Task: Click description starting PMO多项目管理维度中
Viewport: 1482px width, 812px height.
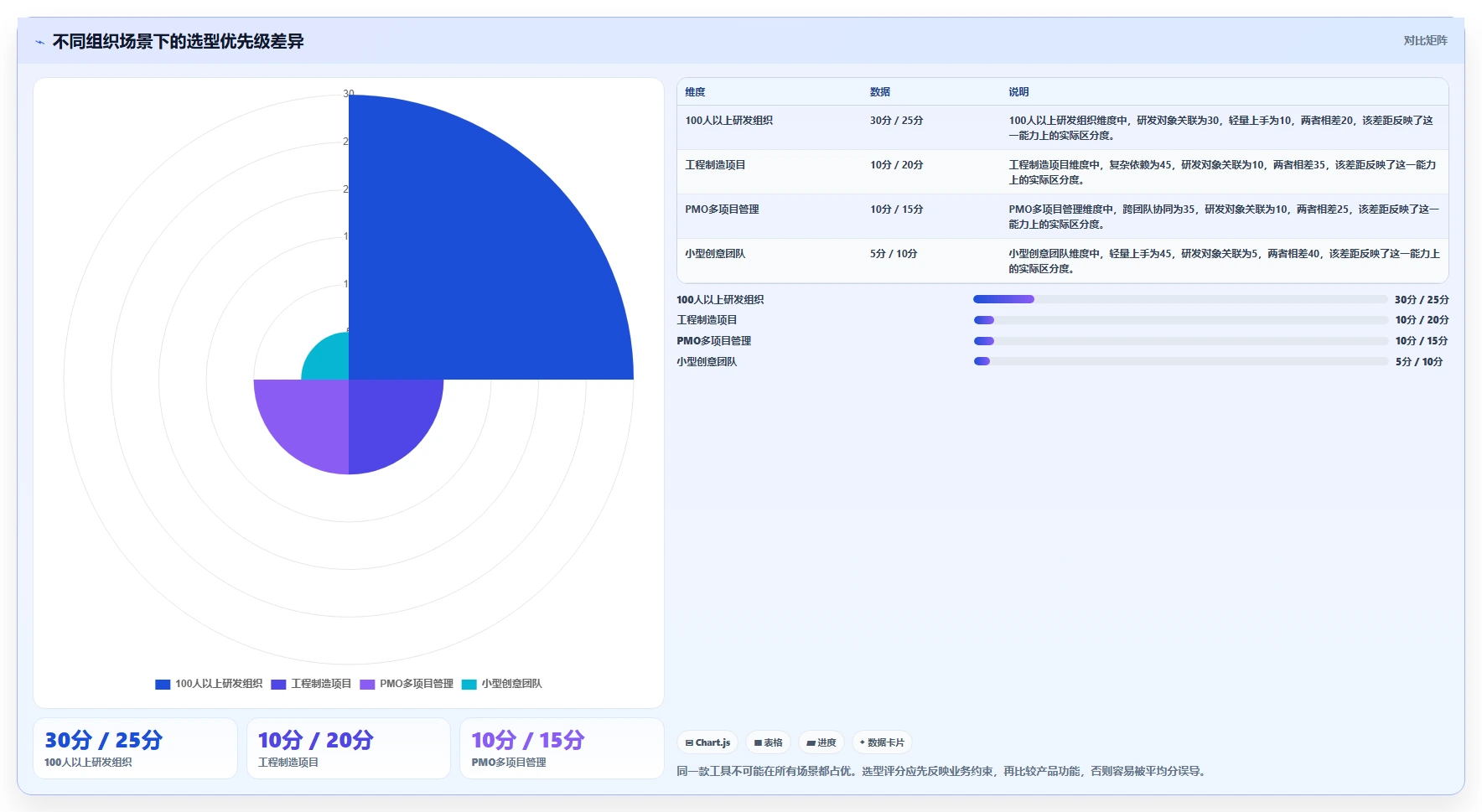Action: [1224, 217]
